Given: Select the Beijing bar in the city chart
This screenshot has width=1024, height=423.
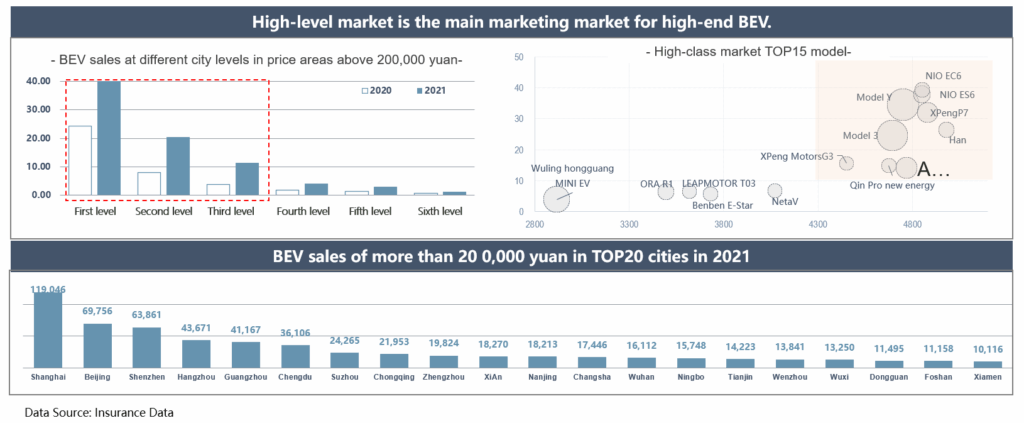Looking at the screenshot, I should tap(97, 347).
